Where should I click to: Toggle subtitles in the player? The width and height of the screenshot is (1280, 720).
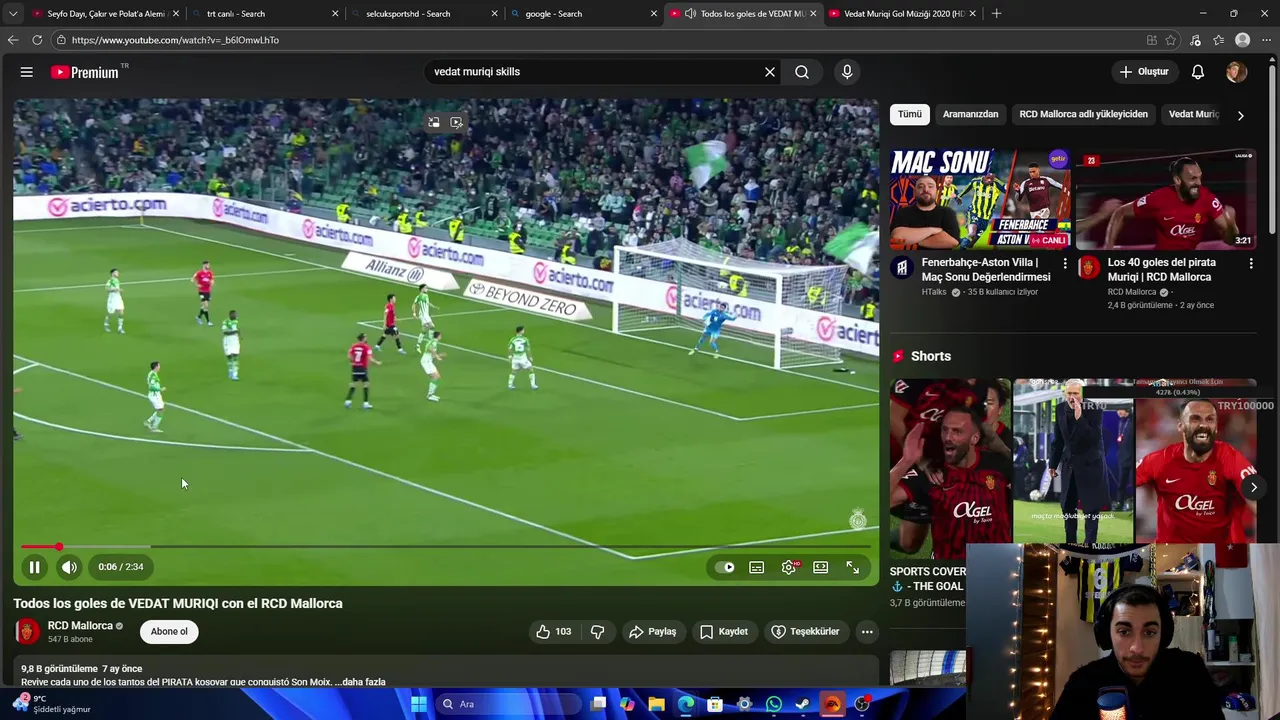tap(757, 567)
